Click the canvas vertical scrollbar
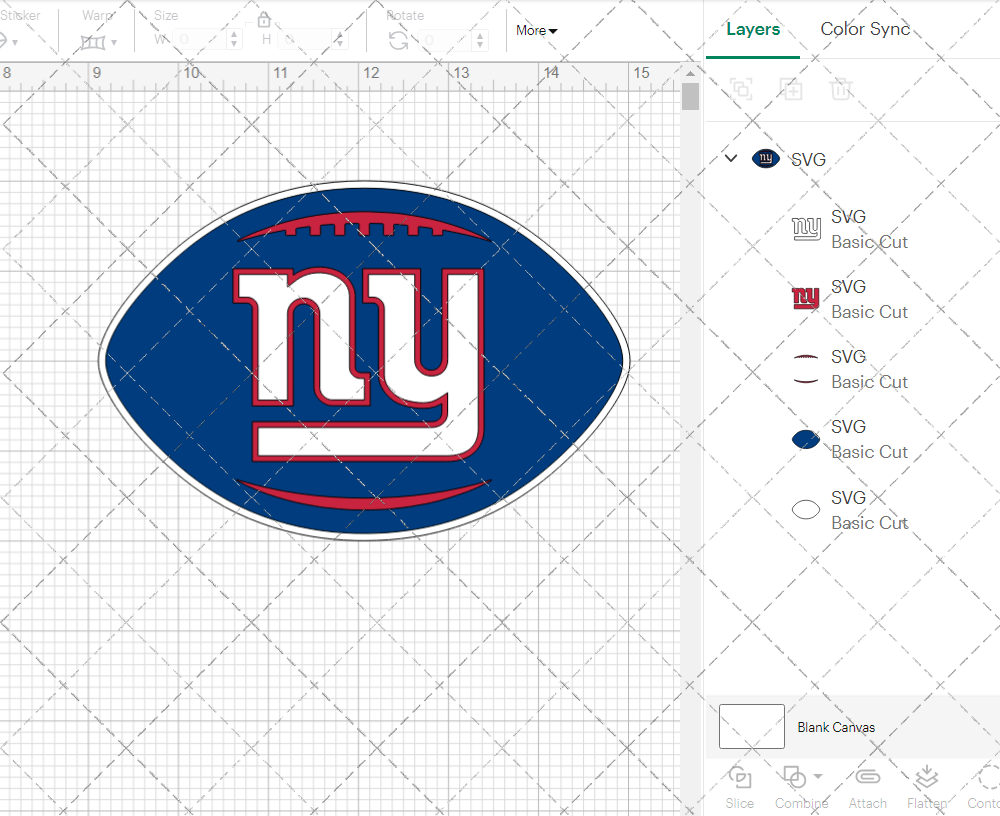 (690, 97)
